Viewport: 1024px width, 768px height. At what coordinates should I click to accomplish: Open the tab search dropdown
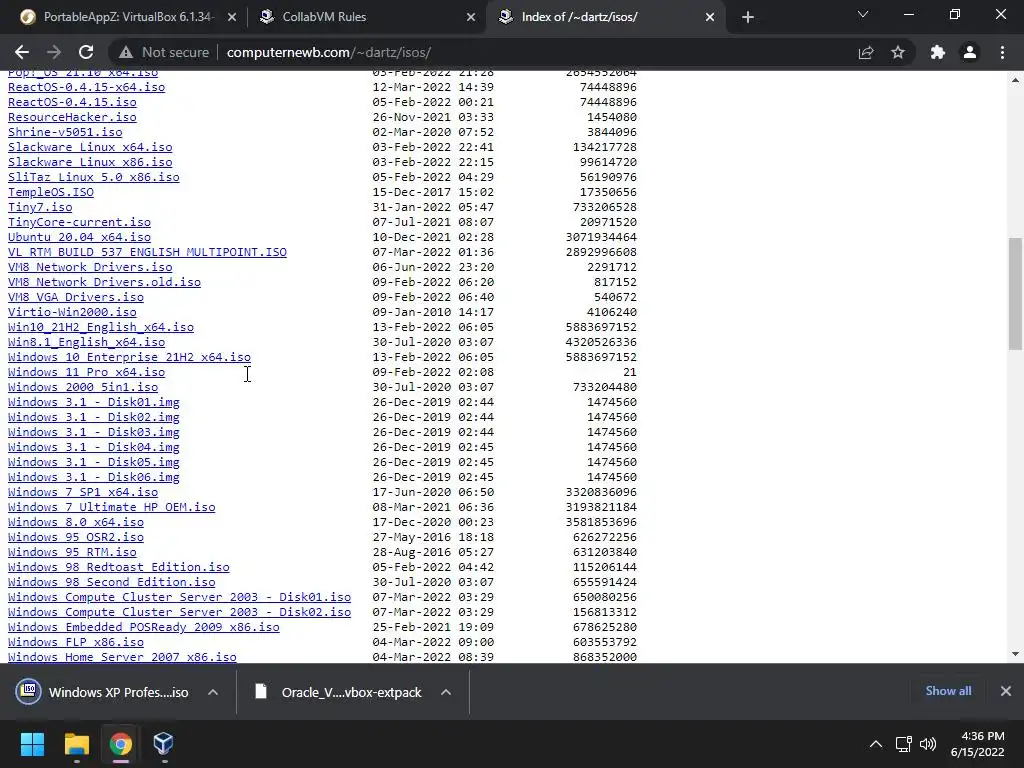pos(863,14)
